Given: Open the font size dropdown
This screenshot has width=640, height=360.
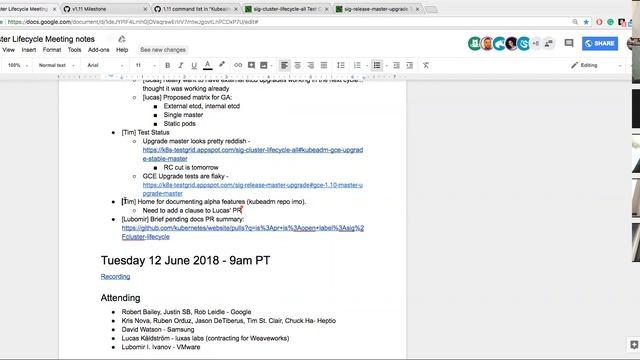Looking at the screenshot, I should tap(145, 65).
